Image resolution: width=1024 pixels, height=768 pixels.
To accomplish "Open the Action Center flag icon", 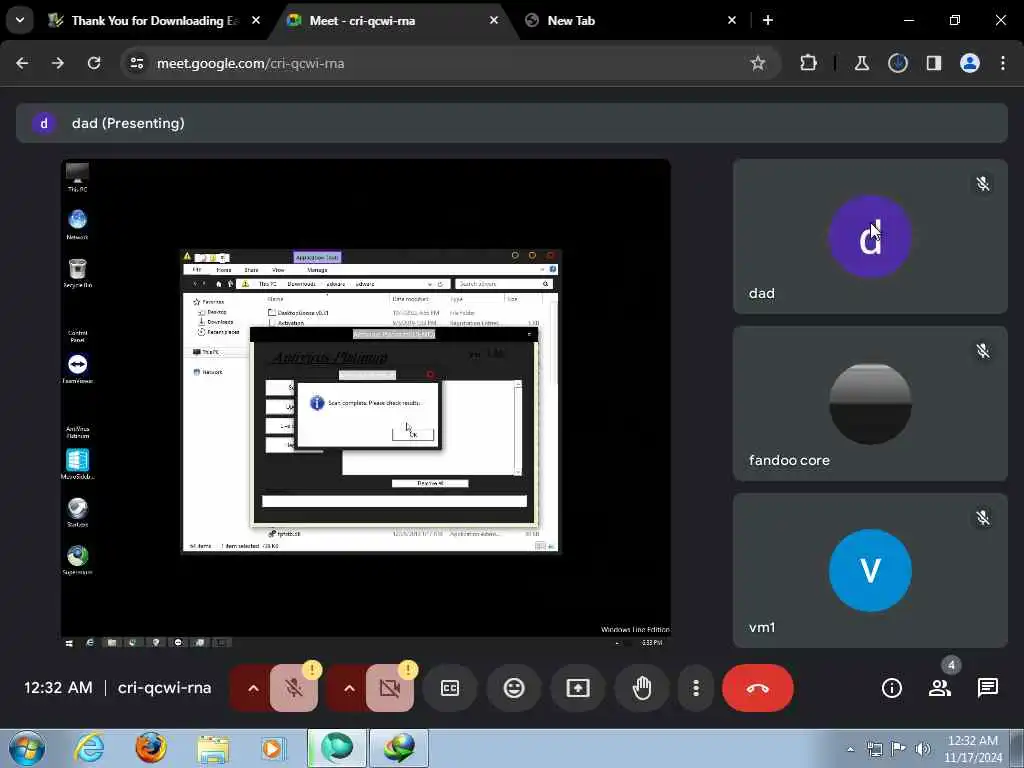I will tap(899, 749).
